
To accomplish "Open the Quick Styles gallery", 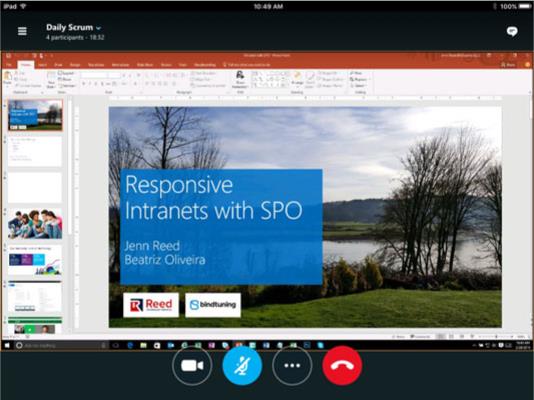I will (310, 79).
